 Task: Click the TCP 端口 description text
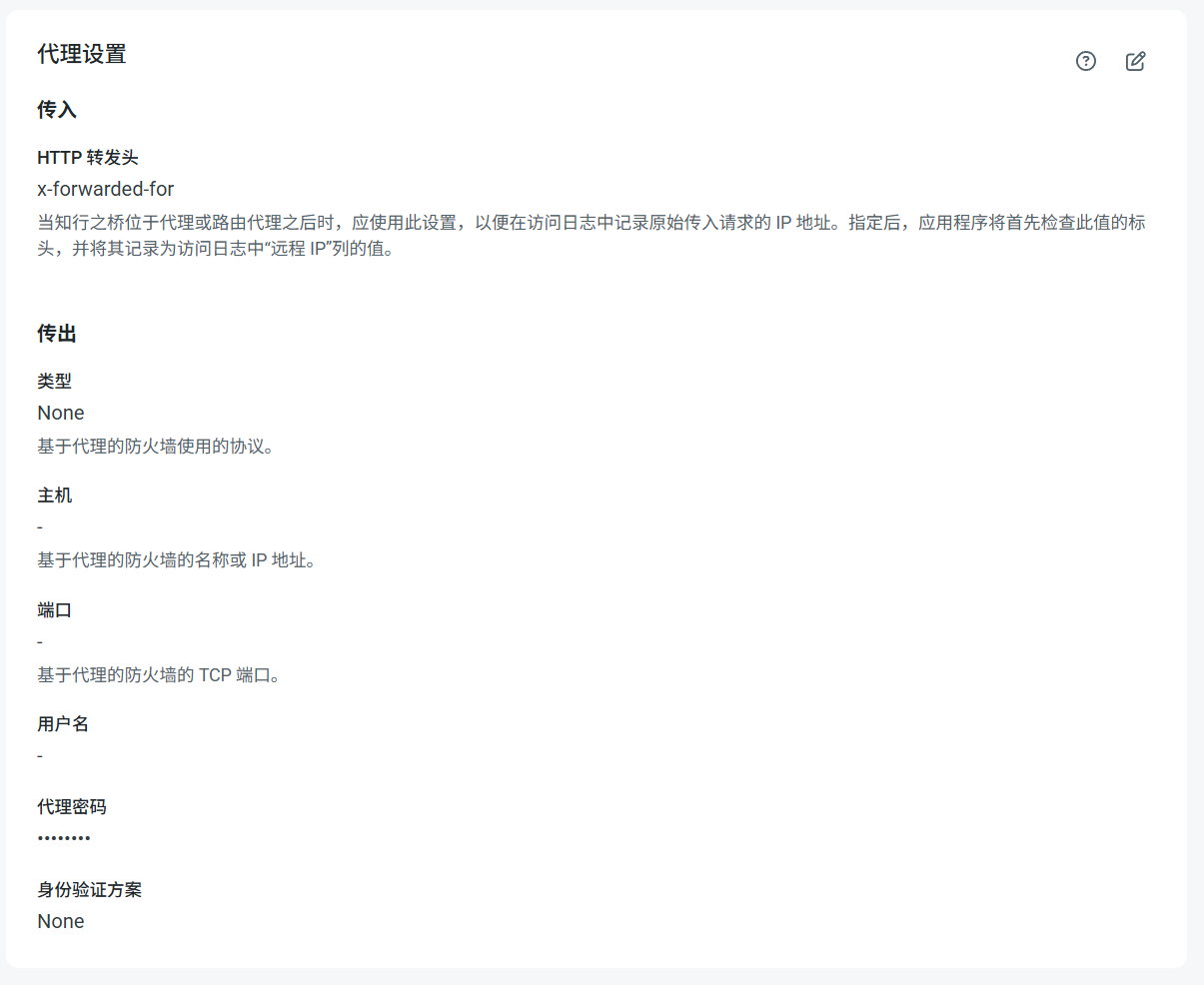158,675
